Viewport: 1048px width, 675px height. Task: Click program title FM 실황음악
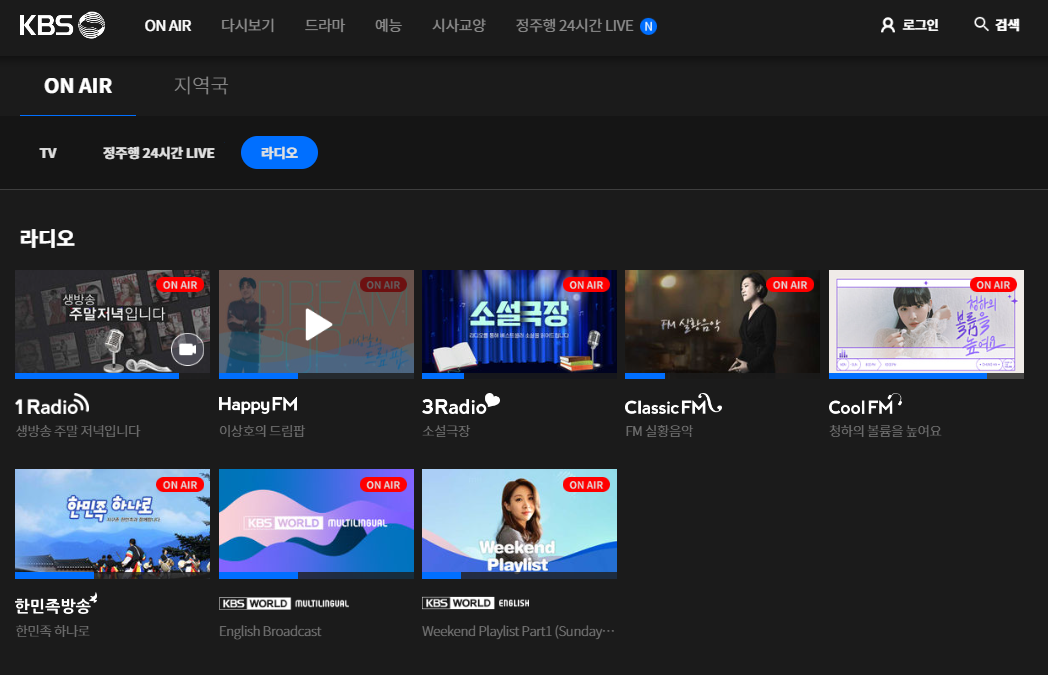click(x=658, y=431)
